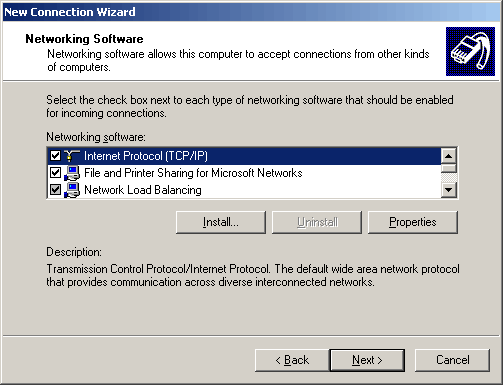Click the networking software scrollbar thumb
This screenshot has width=503, height=385.
tap(449, 168)
